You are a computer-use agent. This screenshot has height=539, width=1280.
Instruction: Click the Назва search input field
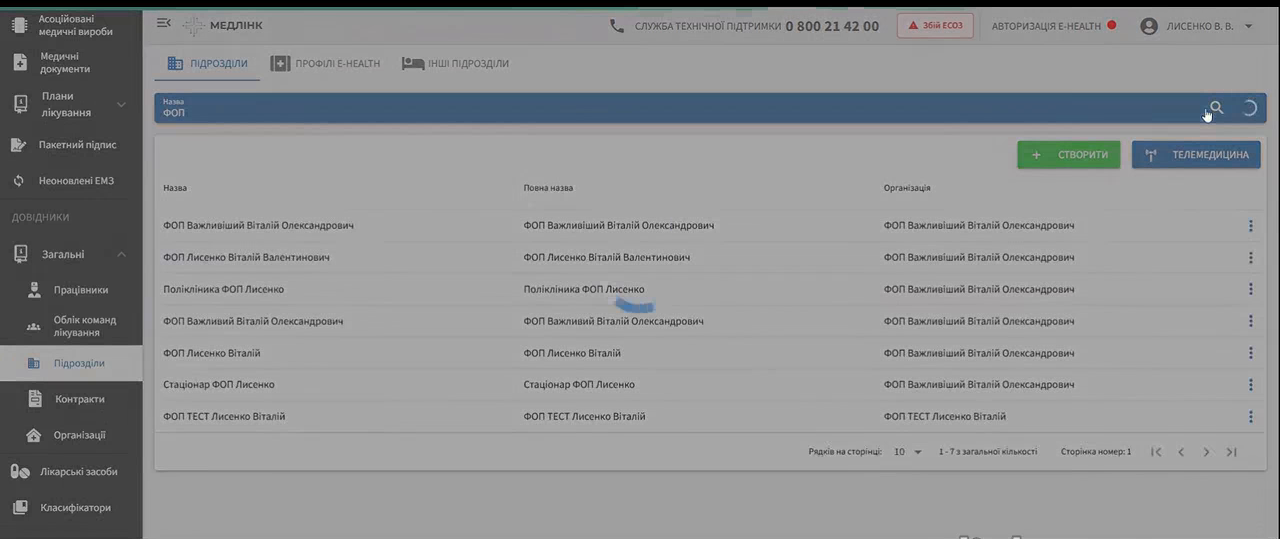coord(680,108)
